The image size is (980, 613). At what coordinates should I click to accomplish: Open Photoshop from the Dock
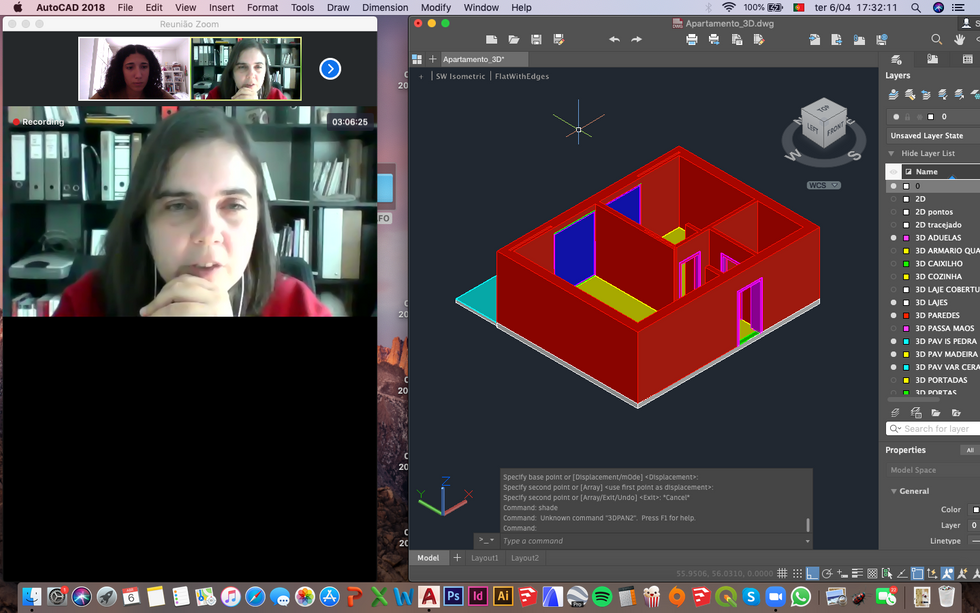coord(453,596)
